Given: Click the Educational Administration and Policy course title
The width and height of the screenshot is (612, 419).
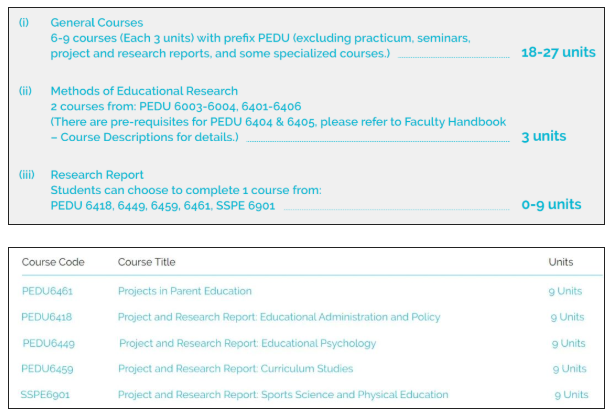Looking at the screenshot, I should coord(279,317).
